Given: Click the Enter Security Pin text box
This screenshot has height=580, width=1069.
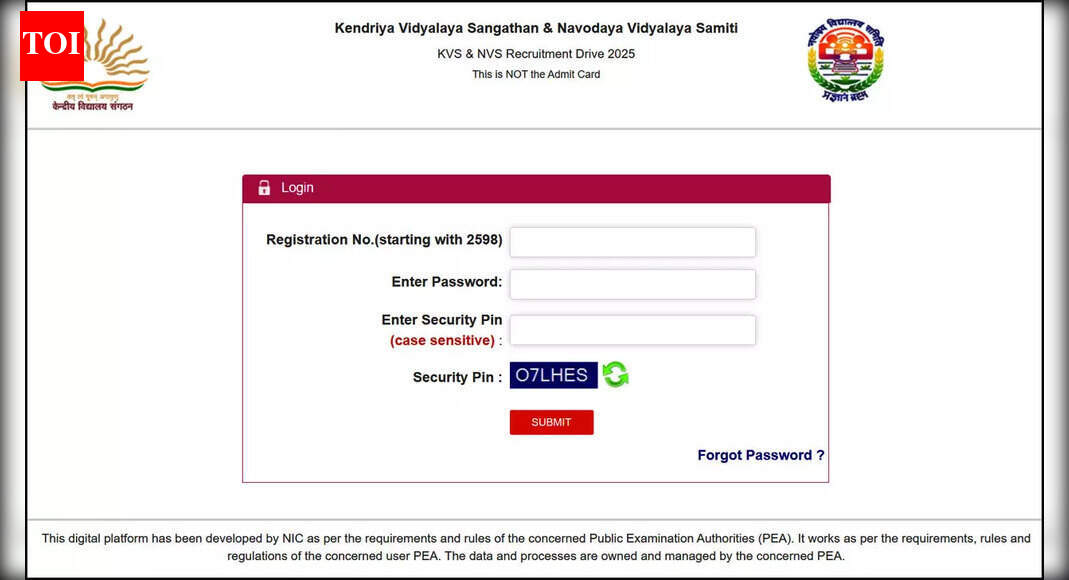Looking at the screenshot, I should click(632, 330).
